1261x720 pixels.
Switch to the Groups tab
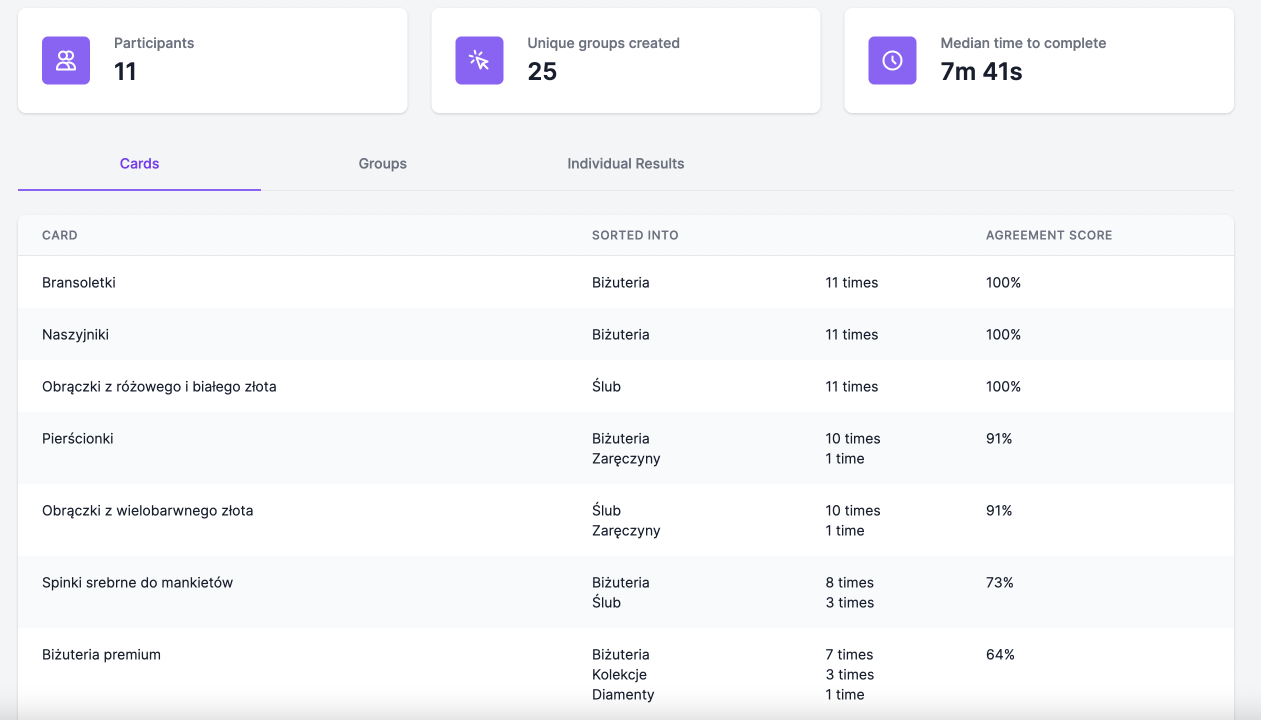pos(382,164)
